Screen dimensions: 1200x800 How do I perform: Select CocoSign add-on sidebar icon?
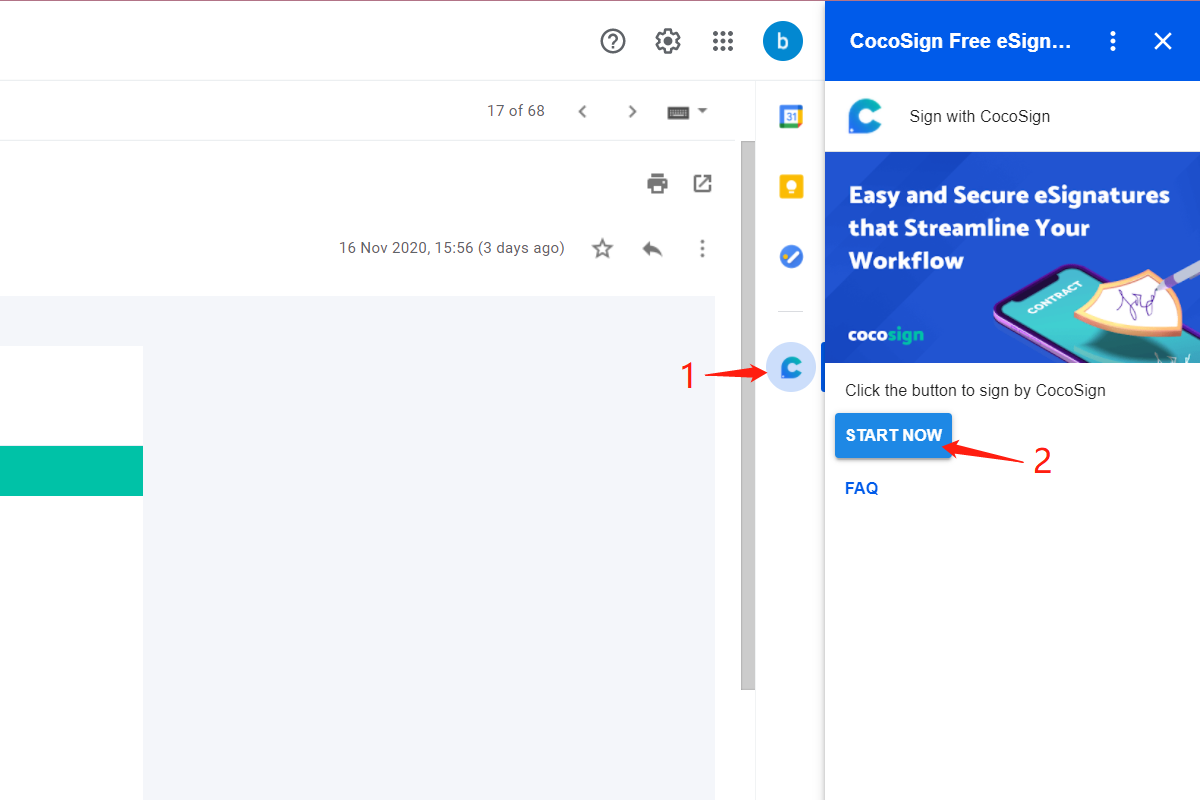(x=791, y=367)
